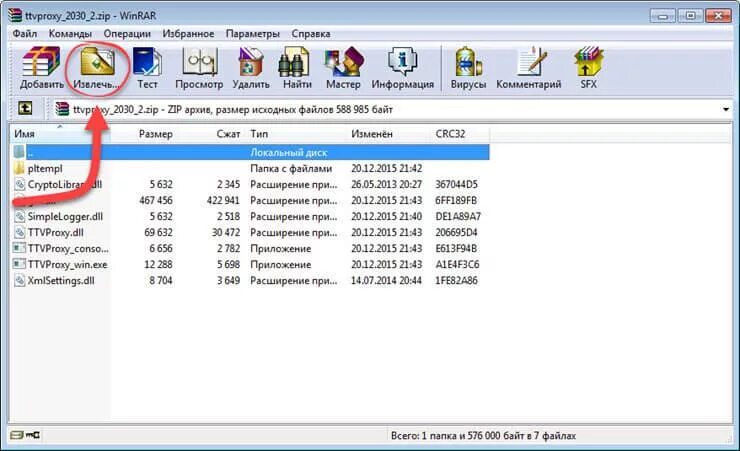The width and height of the screenshot is (740, 451).
Task: Minimize the WinRAR window
Action: coord(662,16)
